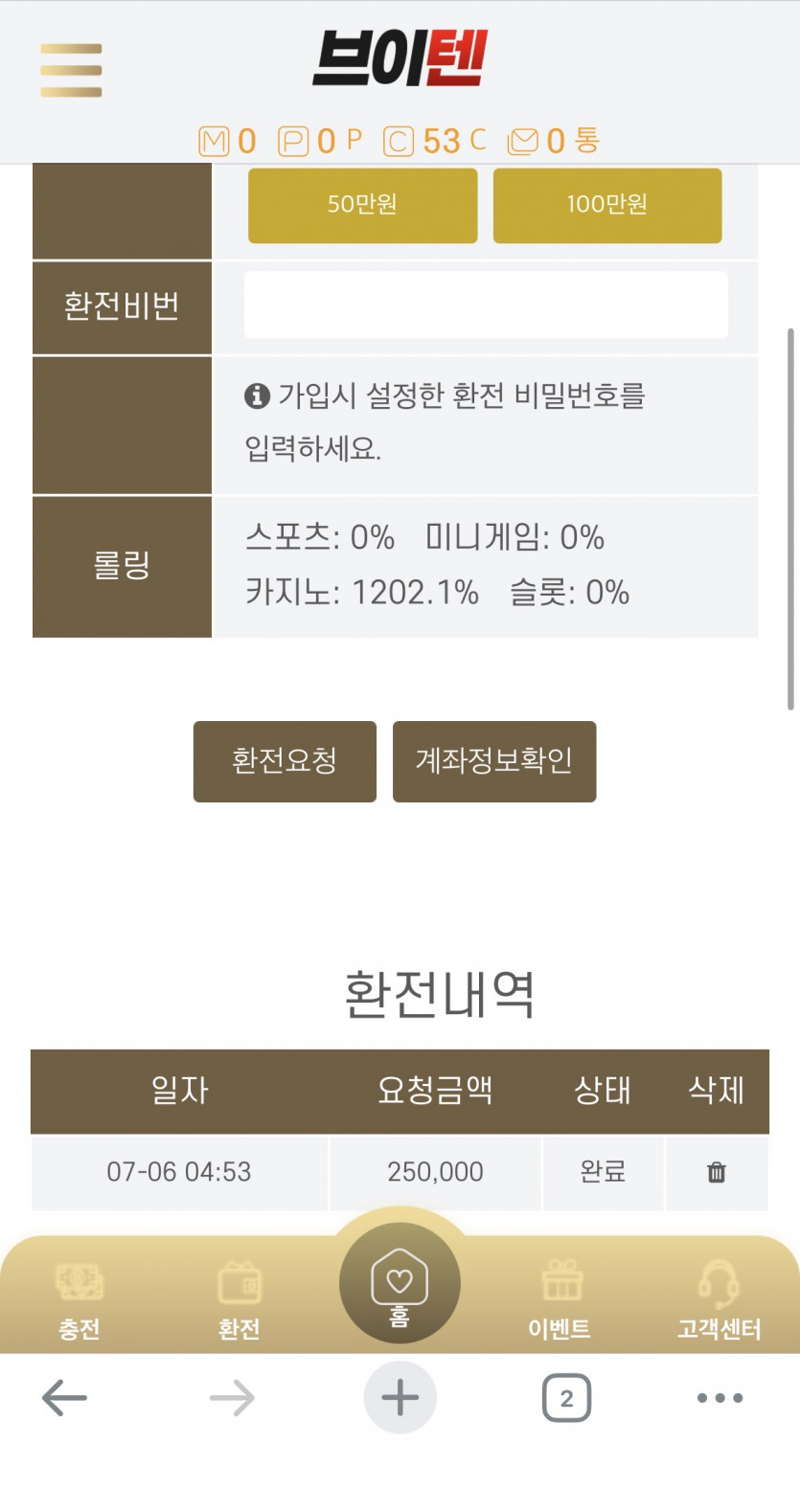Open the message inbox envelope icon
800x1512 pixels.
[522, 142]
